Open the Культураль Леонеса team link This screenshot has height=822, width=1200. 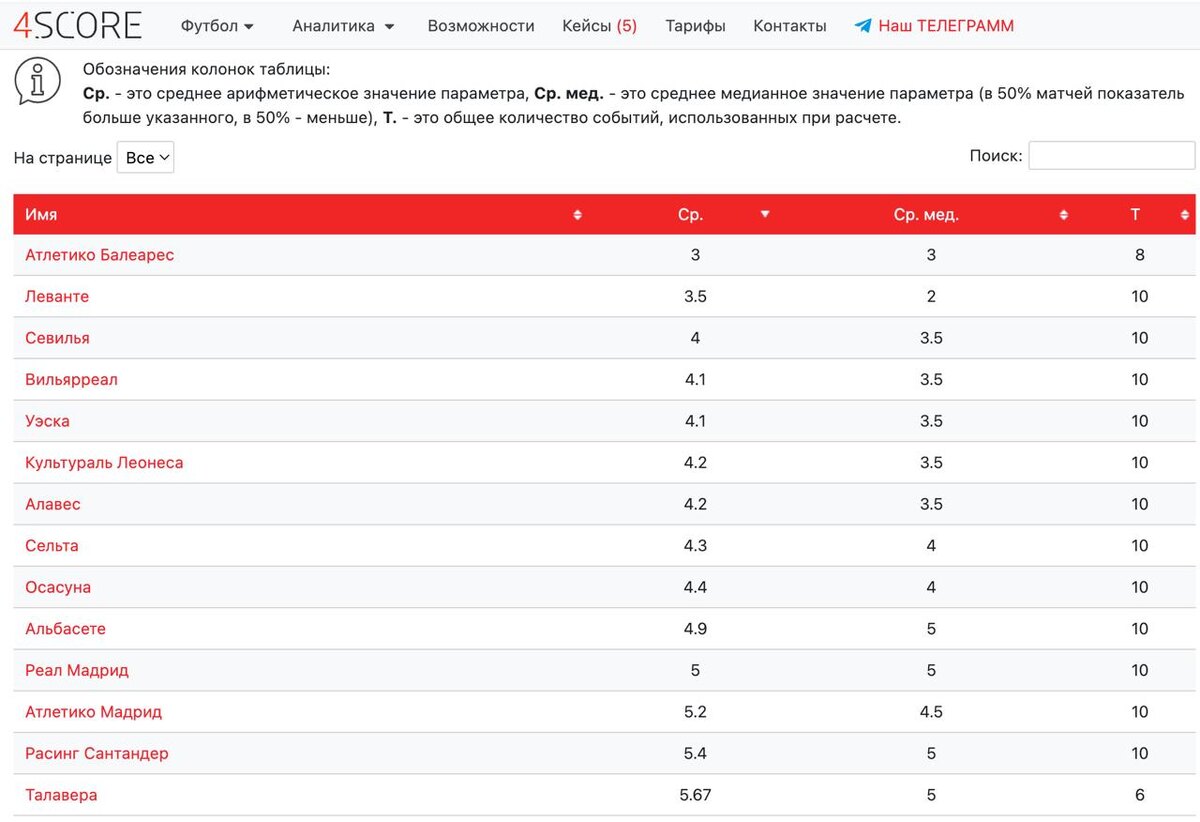point(104,463)
